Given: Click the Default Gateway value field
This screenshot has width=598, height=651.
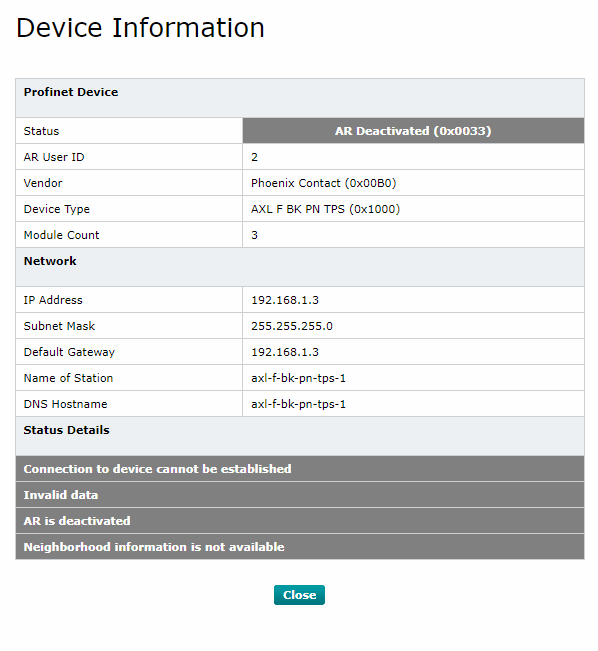Looking at the screenshot, I should tap(413, 352).
